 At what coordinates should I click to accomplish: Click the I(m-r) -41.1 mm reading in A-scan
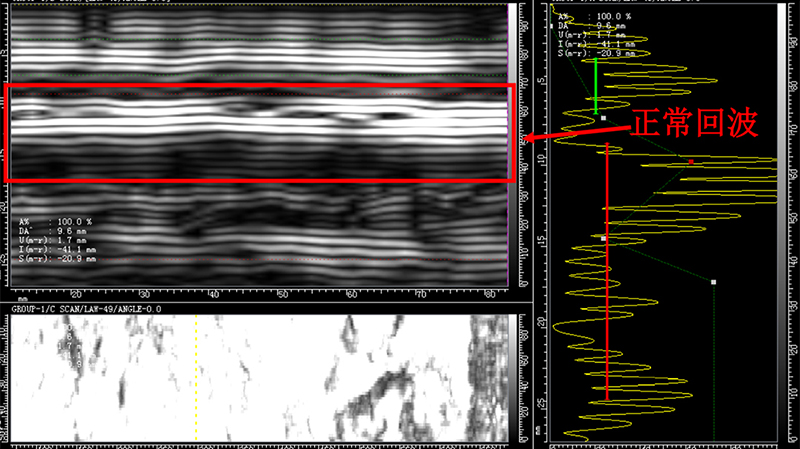coord(596,44)
